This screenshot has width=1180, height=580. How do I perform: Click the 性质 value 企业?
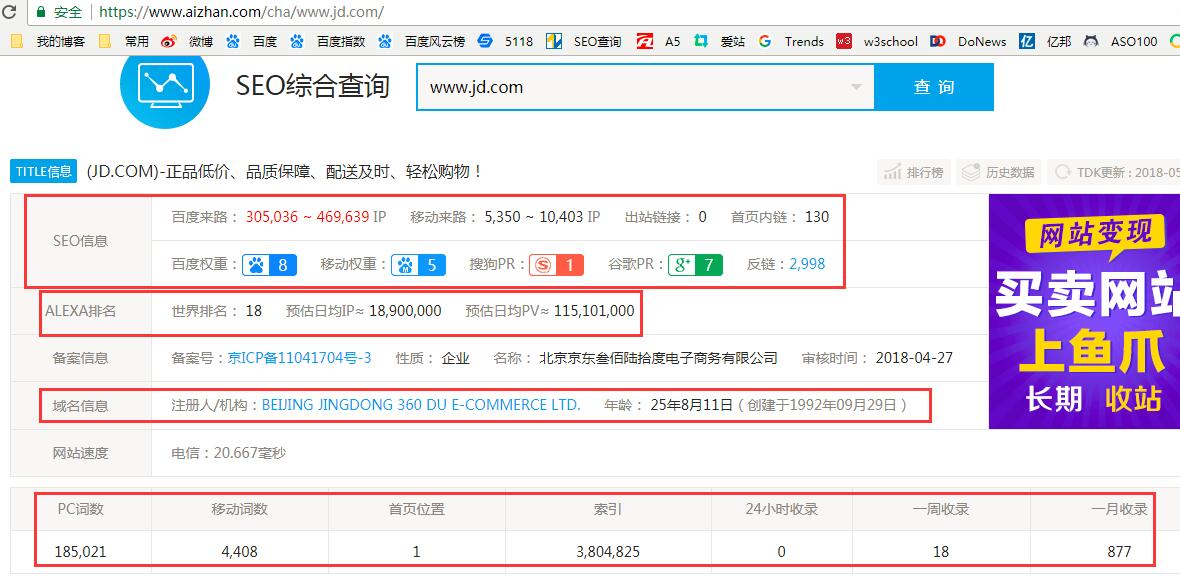(455, 358)
